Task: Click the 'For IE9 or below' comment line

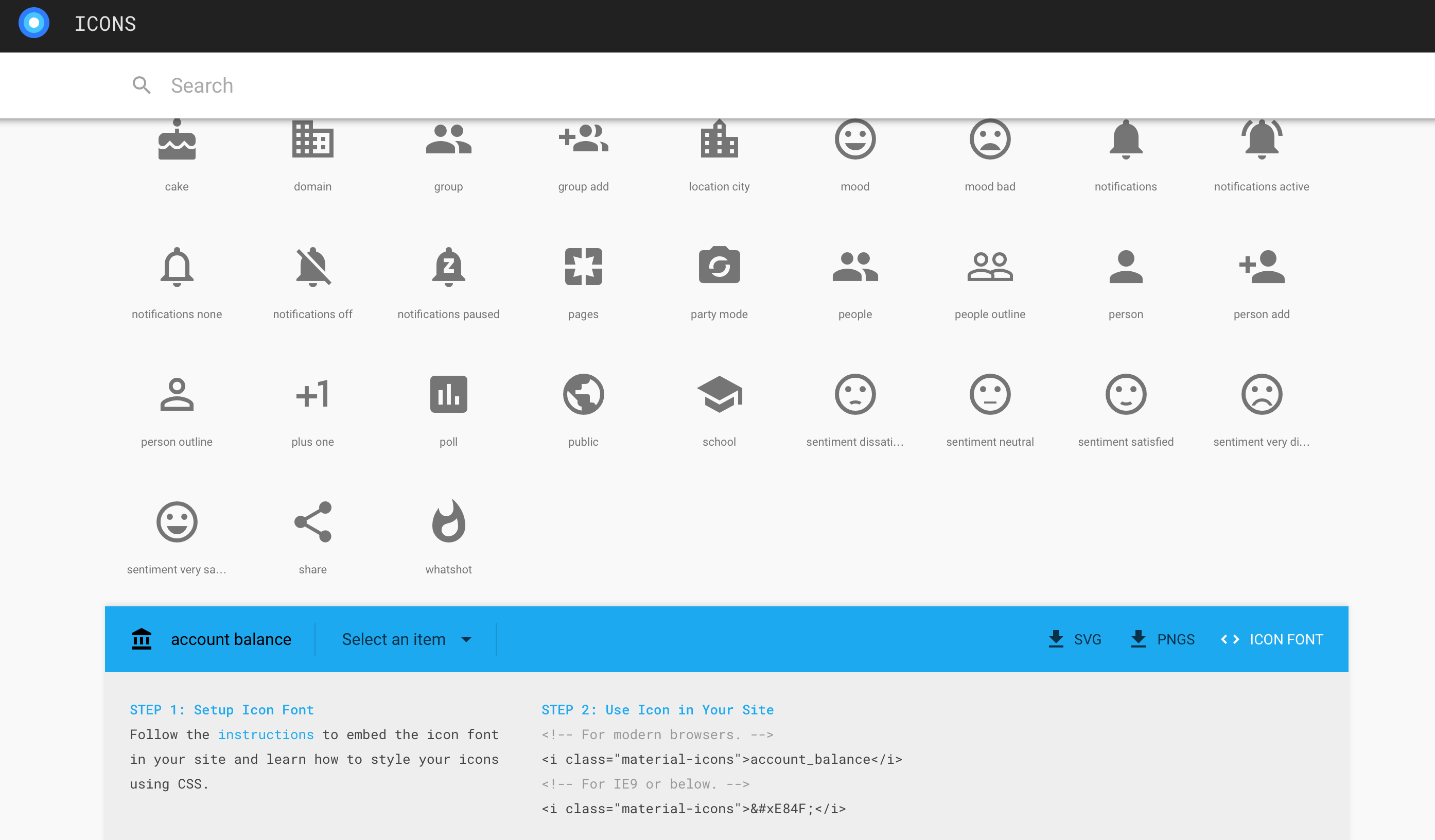Action: (646, 784)
